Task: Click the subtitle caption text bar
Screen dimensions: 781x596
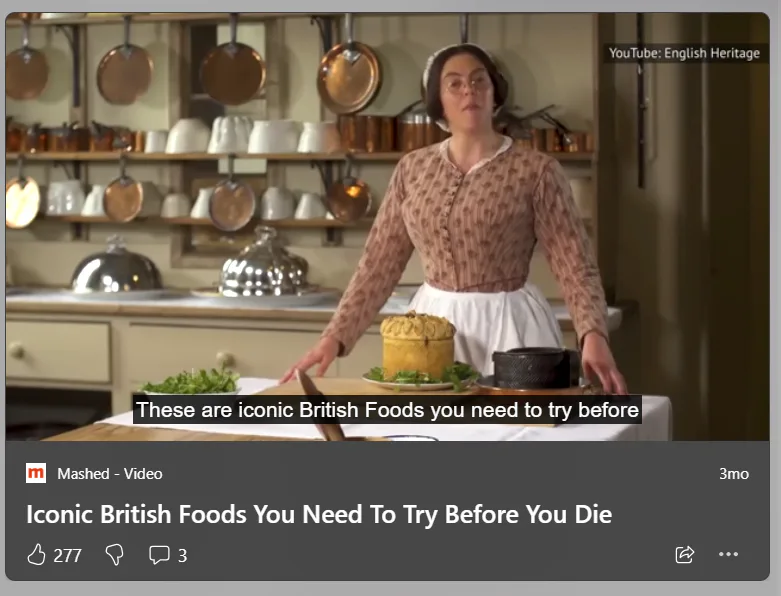Action: click(387, 410)
